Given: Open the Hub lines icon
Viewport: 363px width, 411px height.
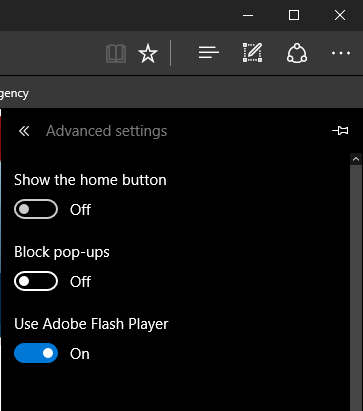Looking at the screenshot, I should [x=209, y=53].
